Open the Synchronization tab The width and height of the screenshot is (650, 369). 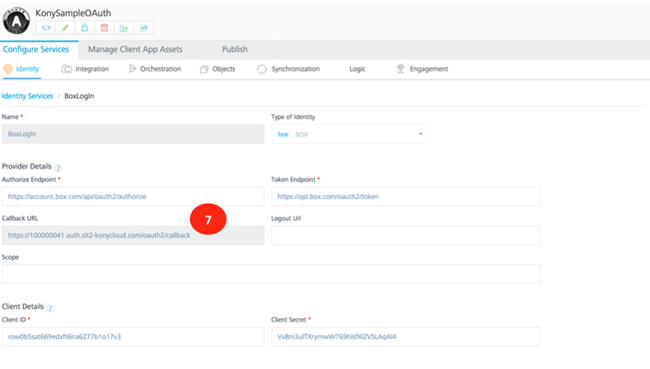(289, 69)
